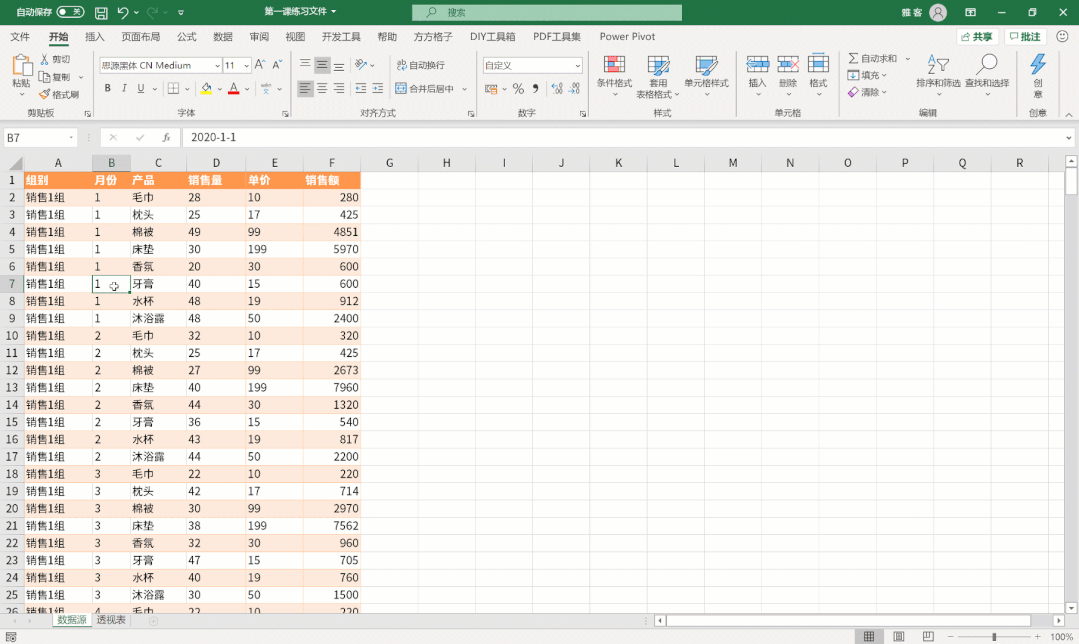The image size is (1079, 644).
Task: Click the Decrease Decimal icon
Action: tap(575, 89)
